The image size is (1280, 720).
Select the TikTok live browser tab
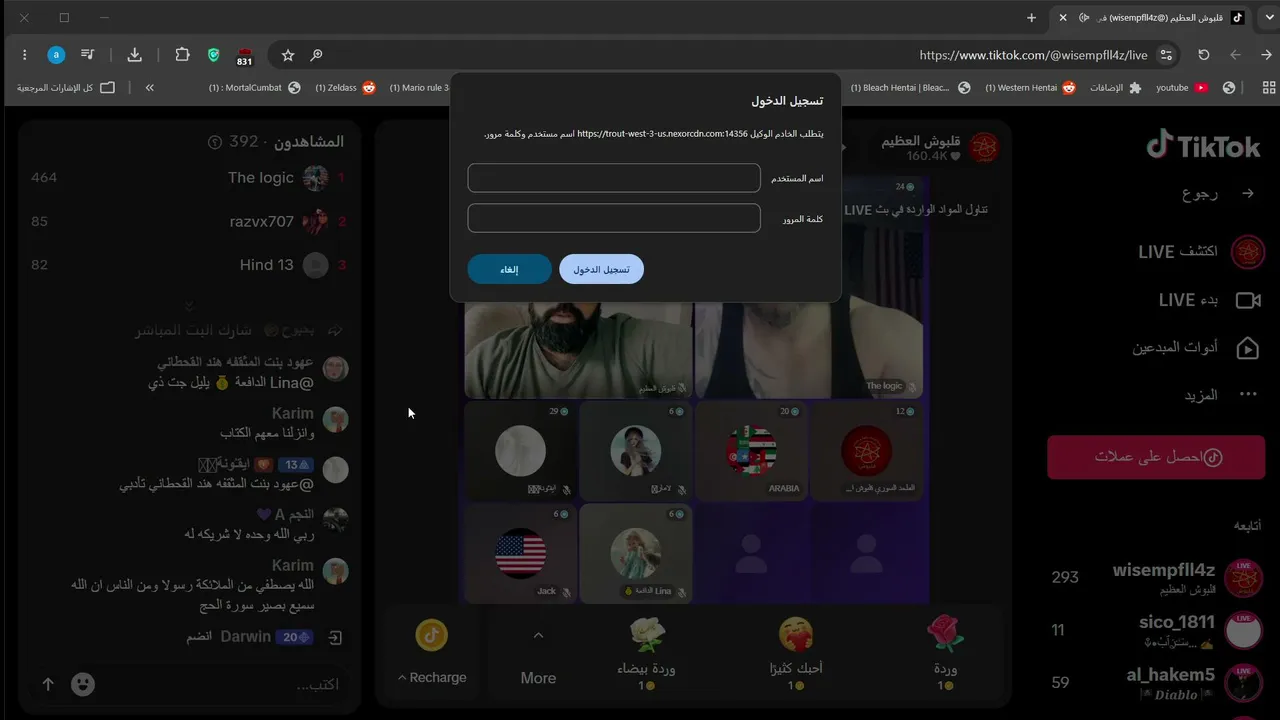click(x=1151, y=17)
